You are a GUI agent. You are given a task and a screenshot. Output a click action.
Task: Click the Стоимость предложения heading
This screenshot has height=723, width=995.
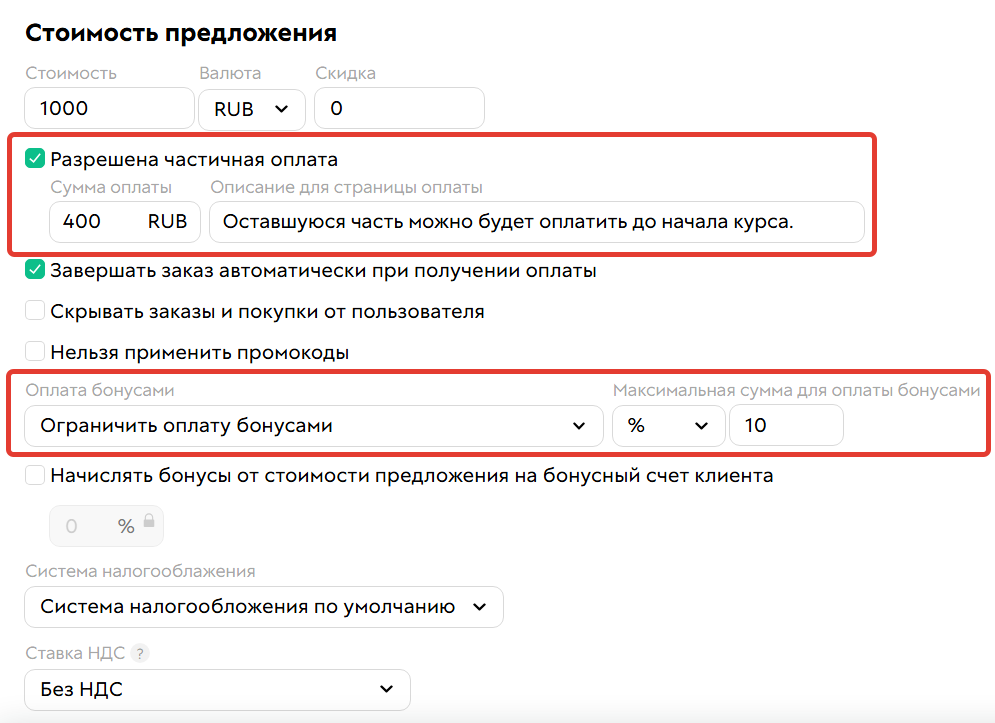[181, 33]
